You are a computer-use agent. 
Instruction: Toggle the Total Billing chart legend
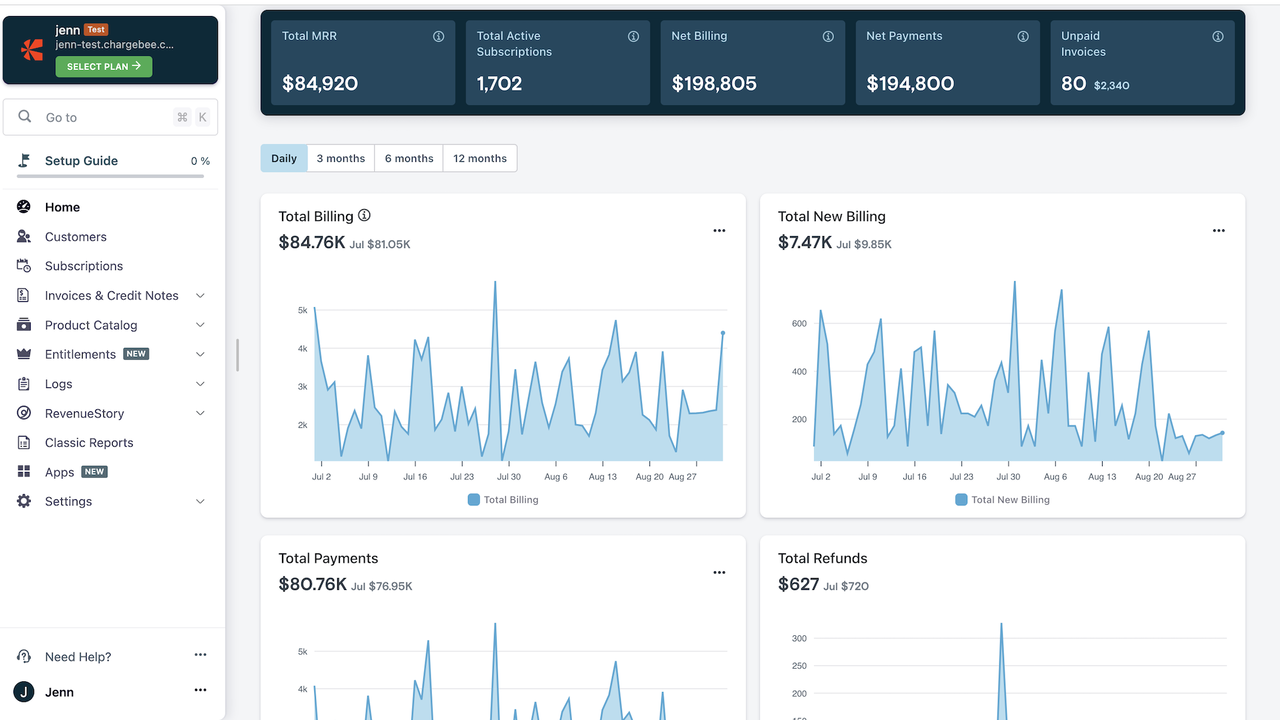[502, 499]
